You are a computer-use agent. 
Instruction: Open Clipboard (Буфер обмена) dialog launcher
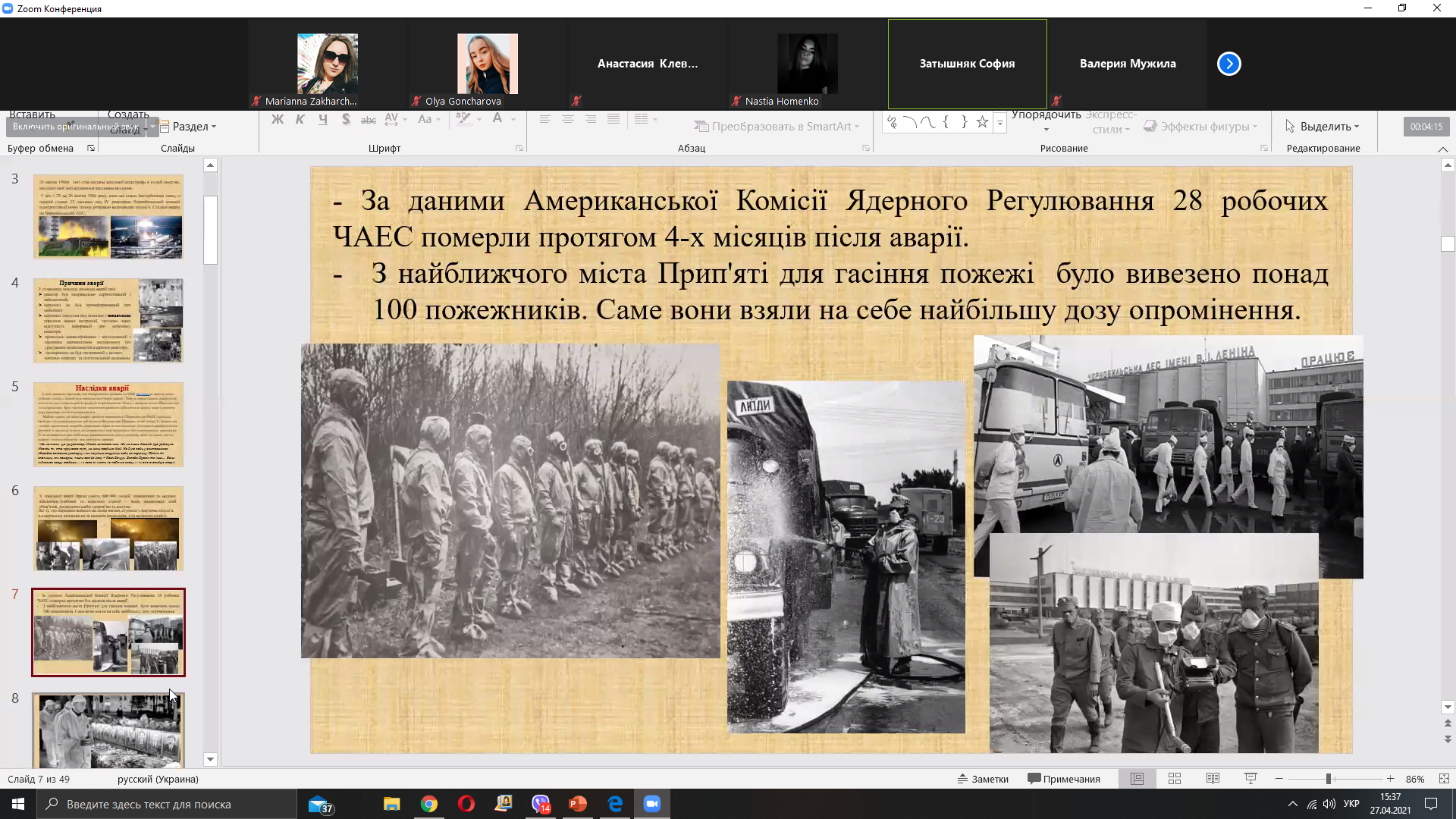[91, 149]
